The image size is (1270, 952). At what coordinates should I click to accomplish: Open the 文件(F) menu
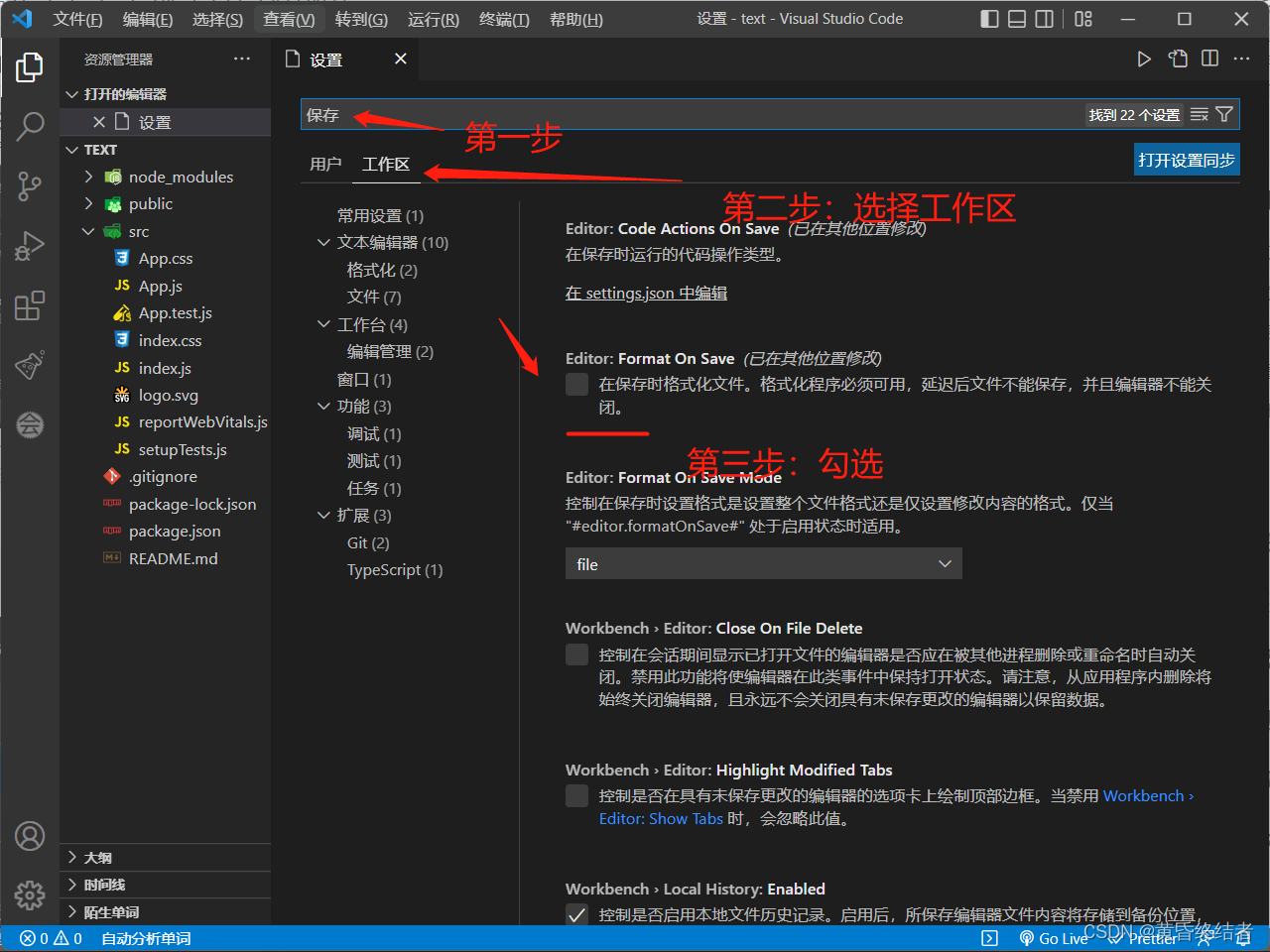click(x=77, y=19)
